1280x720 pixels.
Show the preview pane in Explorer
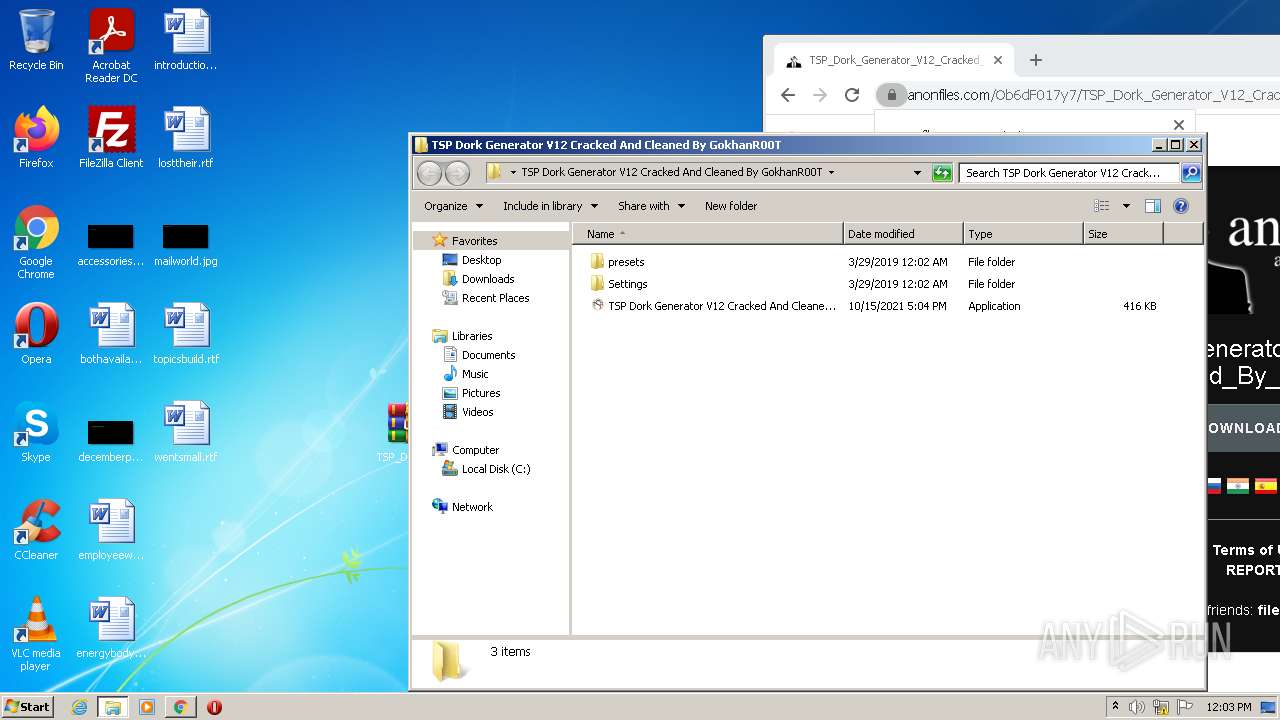[x=1153, y=206]
